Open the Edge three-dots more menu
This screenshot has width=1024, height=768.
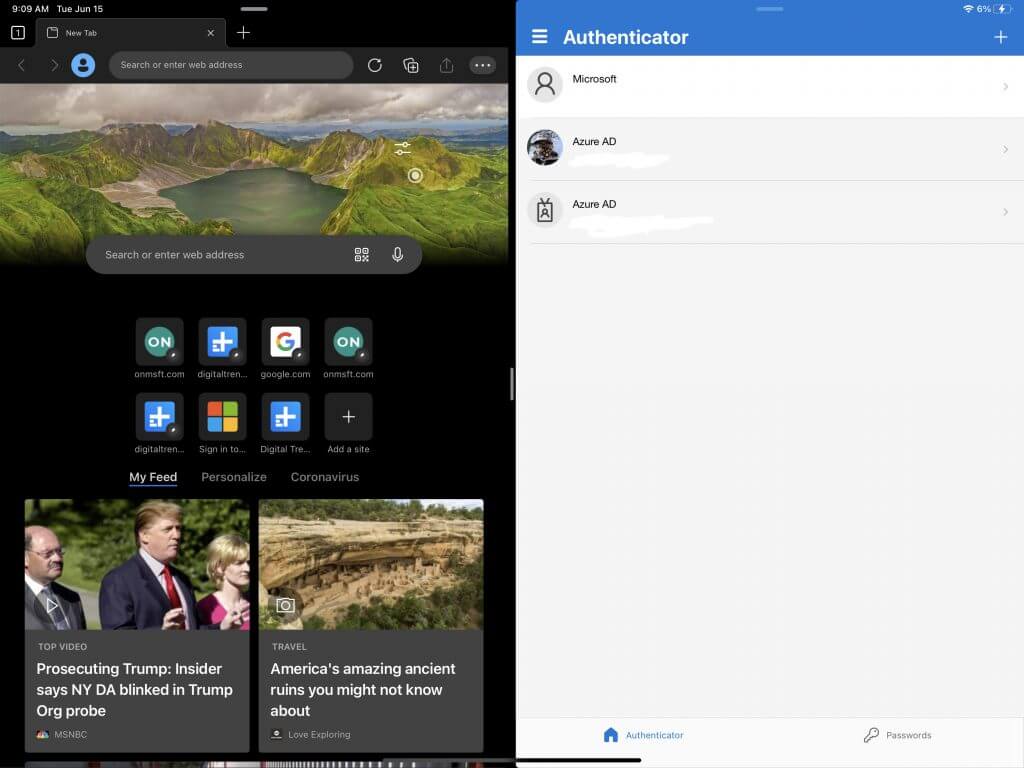point(483,65)
